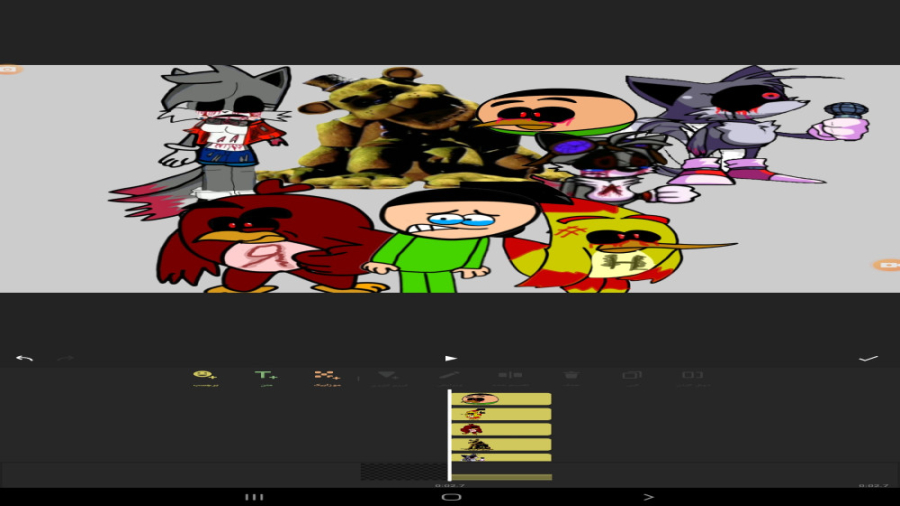This screenshot has width=900, height=506.
Task: Add a new sticker
Action: 205,378
